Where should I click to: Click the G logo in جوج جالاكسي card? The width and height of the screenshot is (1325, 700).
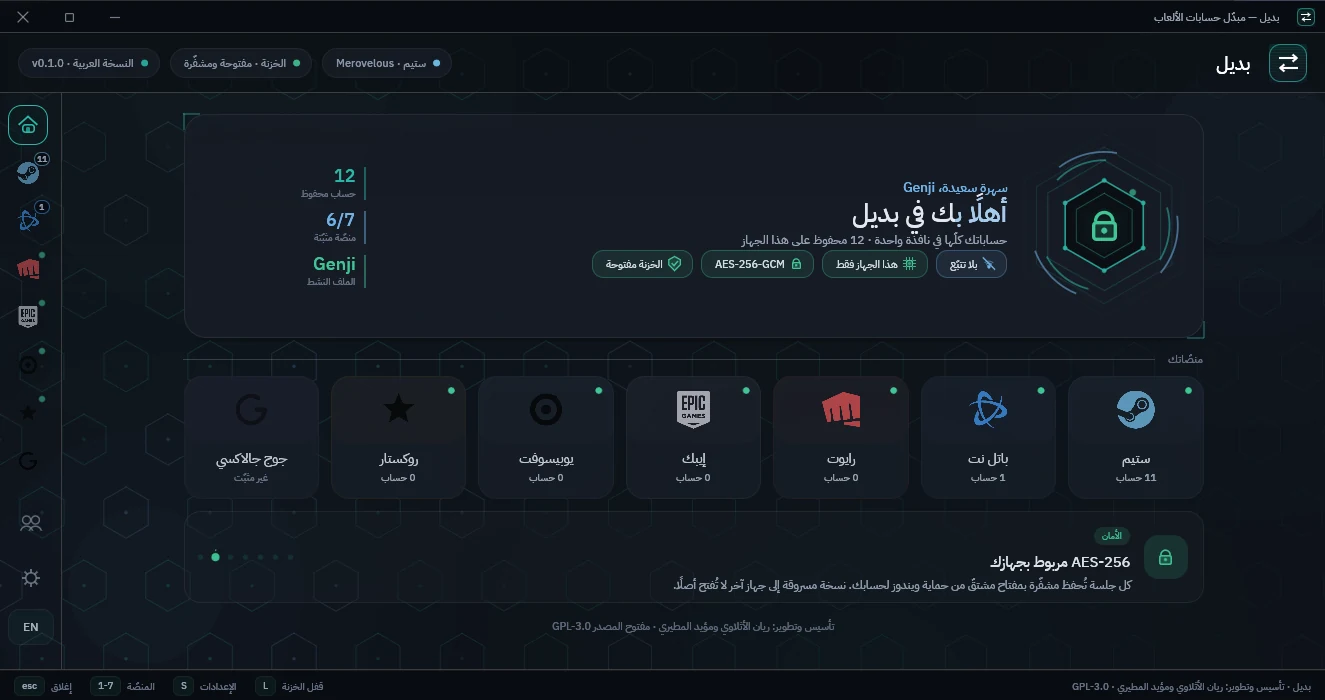[251, 409]
